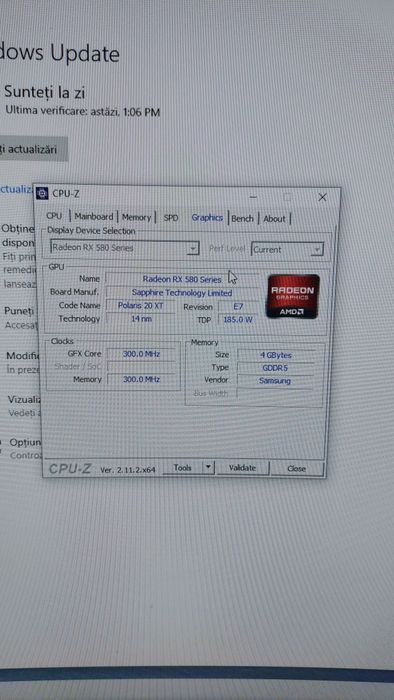Viewport: 394px width, 700px height.
Task: Click the Ultima verificare text in Windows Update
Action: click(x=83, y=112)
